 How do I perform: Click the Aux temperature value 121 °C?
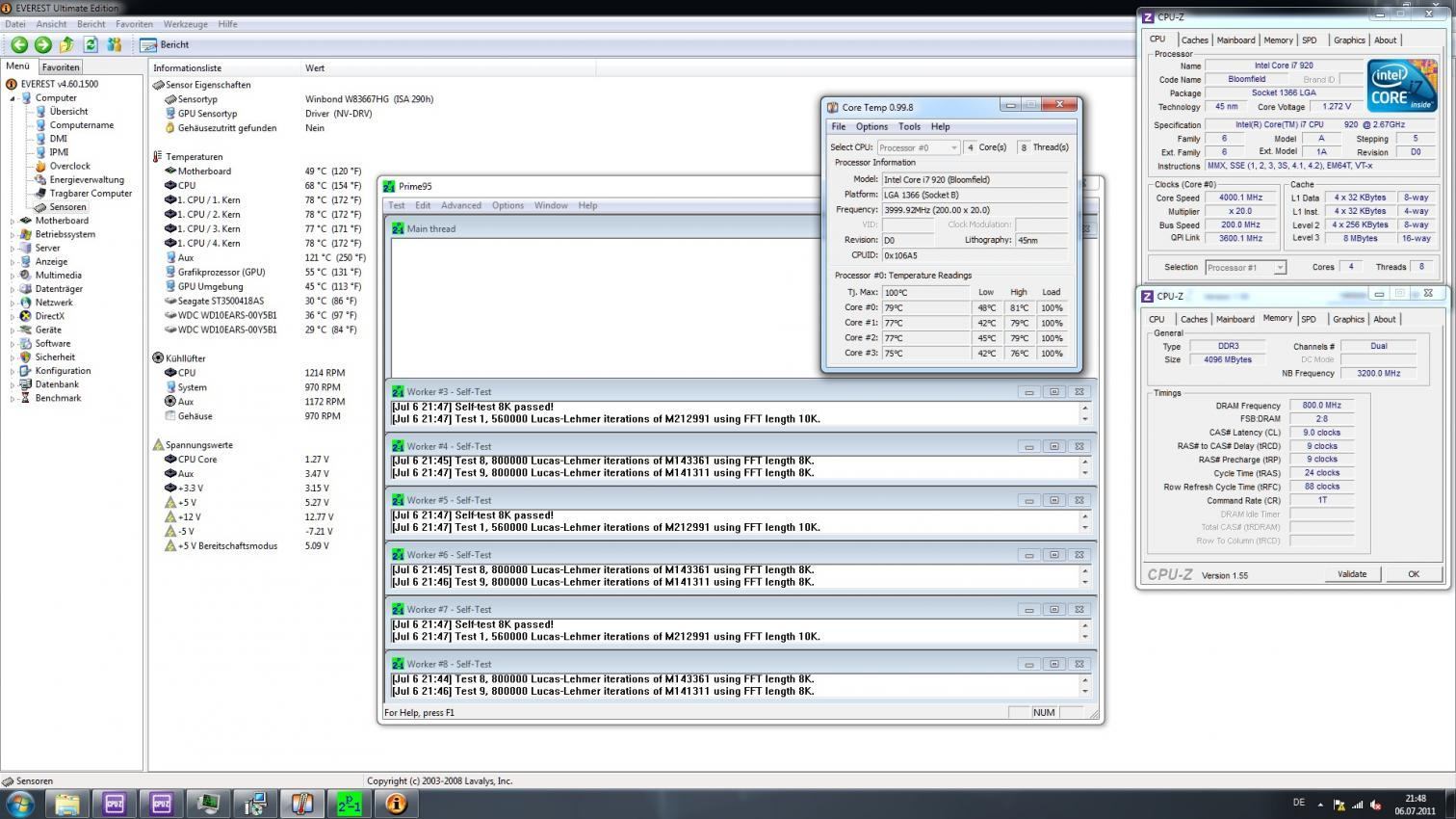(335, 257)
